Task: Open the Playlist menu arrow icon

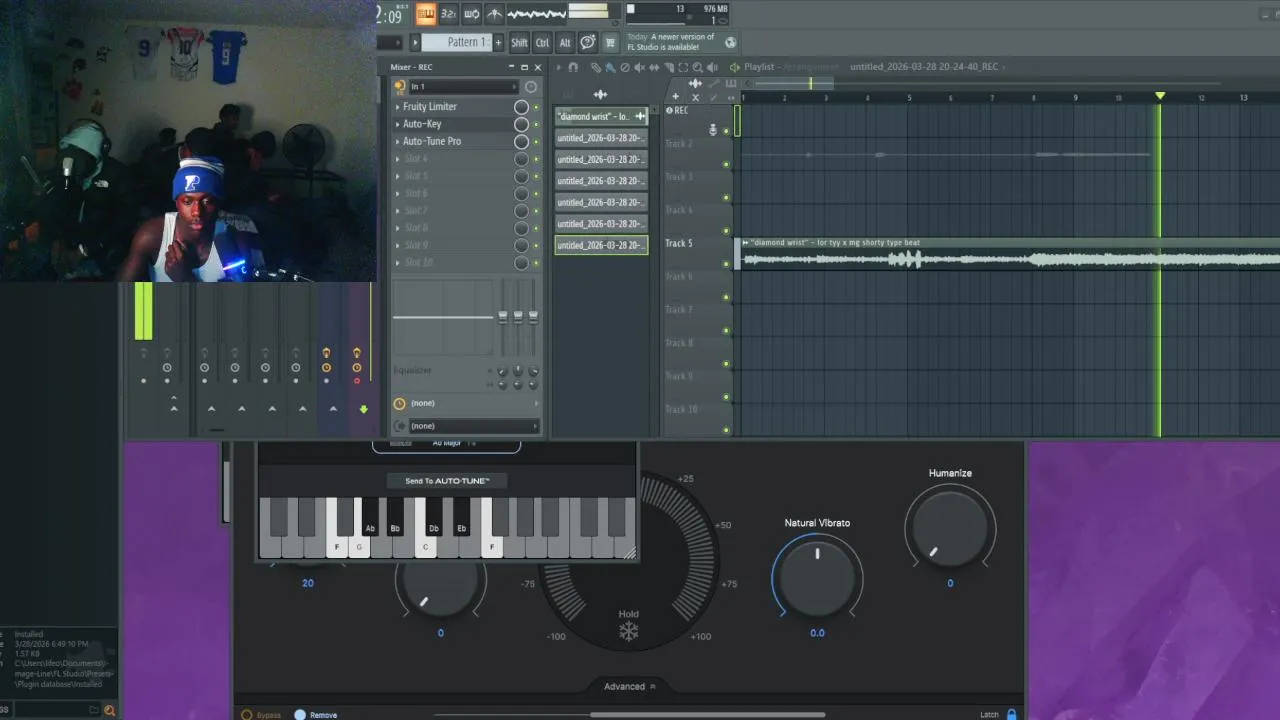Action: coord(558,68)
